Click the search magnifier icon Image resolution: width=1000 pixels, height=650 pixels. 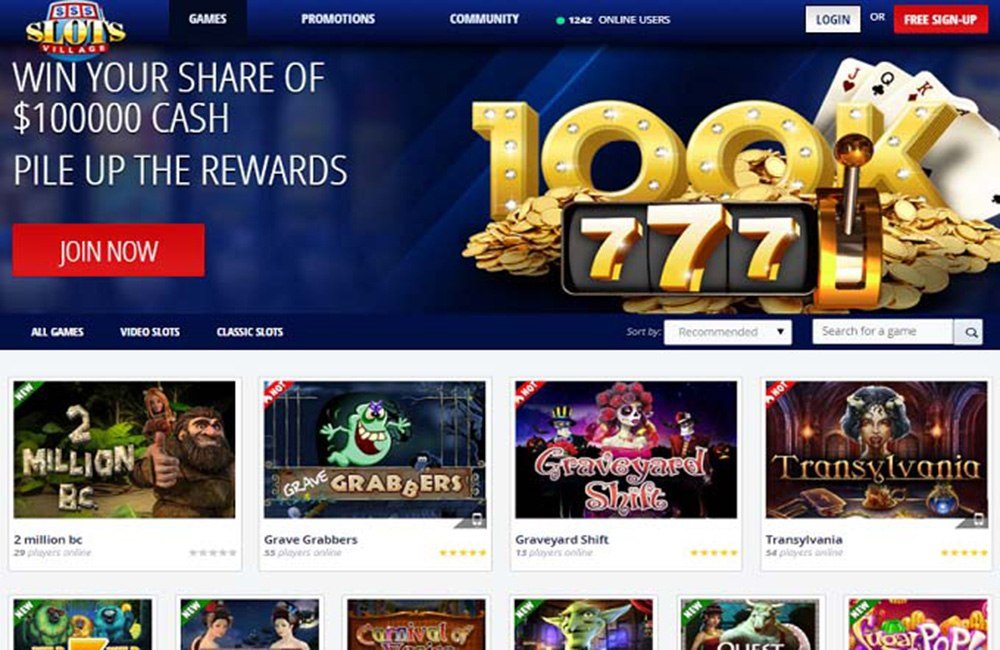coord(968,332)
